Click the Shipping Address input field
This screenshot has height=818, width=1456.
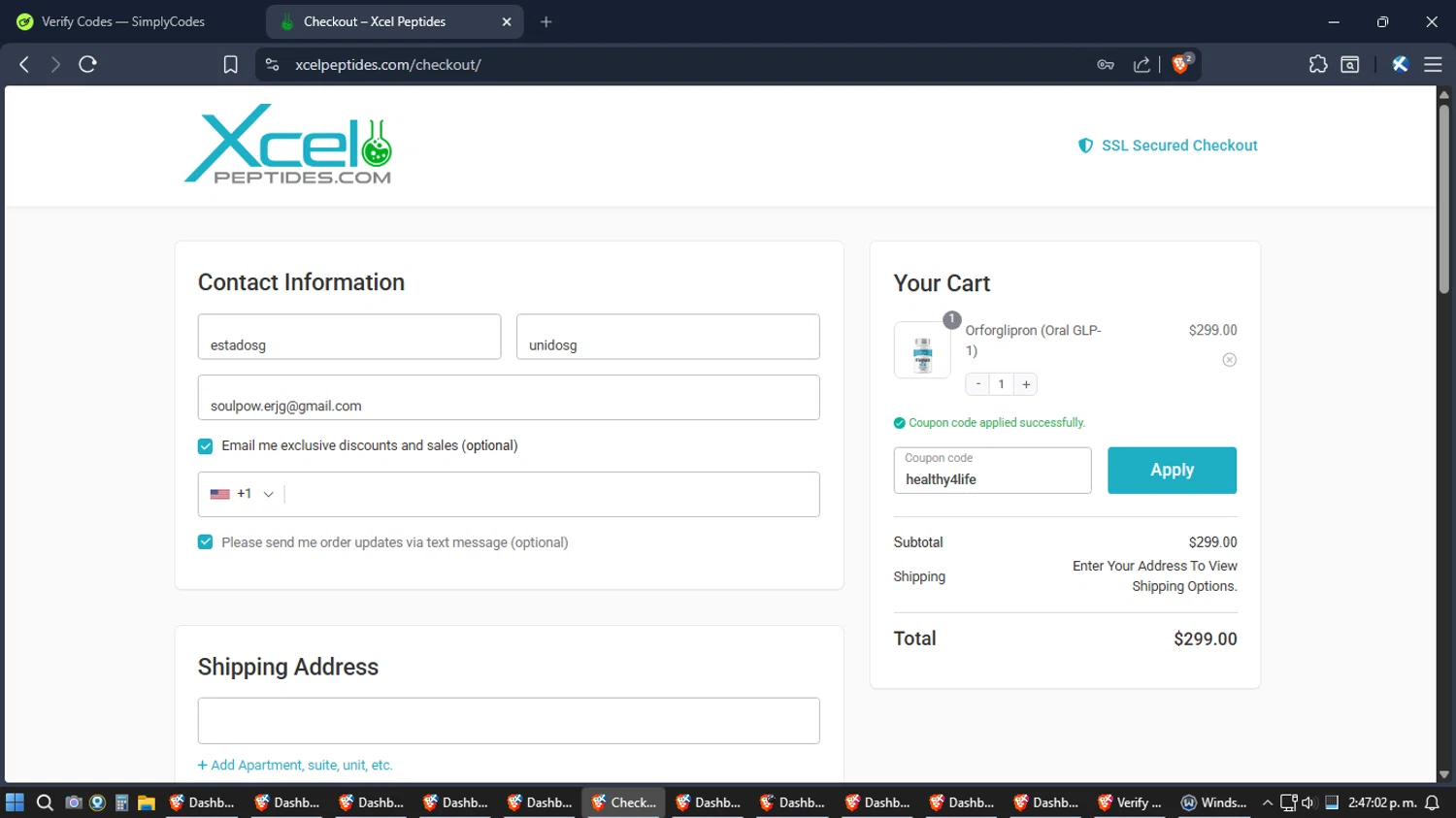[509, 721]
